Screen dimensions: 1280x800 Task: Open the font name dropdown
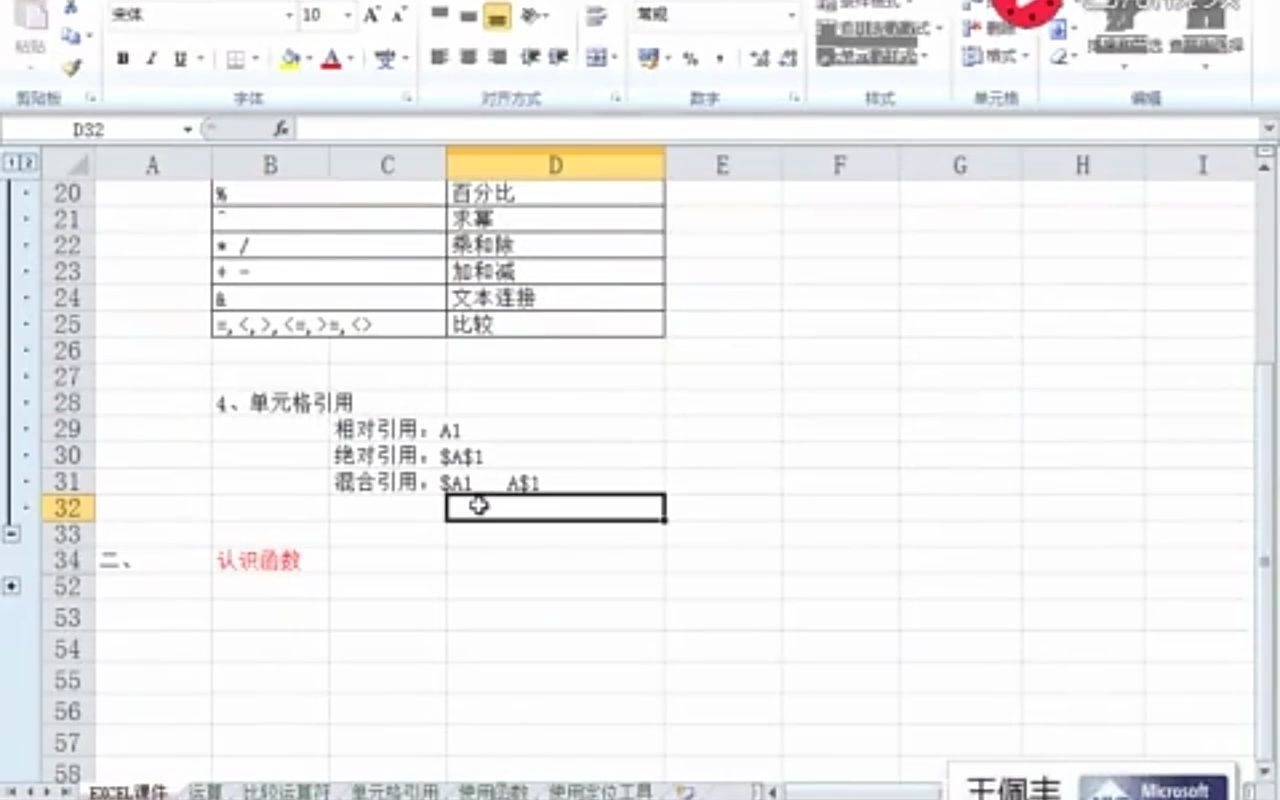[x=290, y=16]
